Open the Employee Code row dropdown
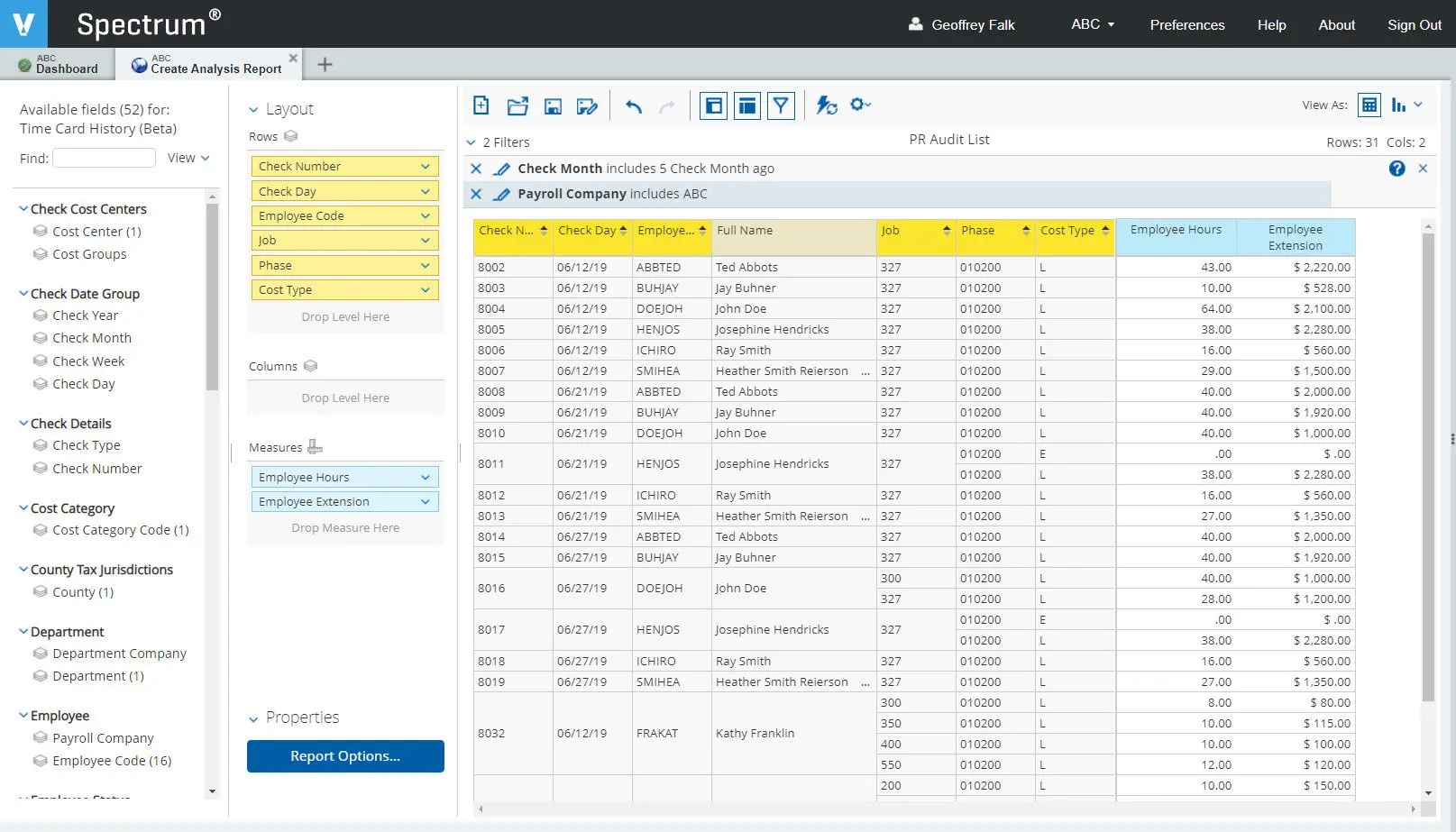Screen dimensions: 1456x832 (425, 216)
